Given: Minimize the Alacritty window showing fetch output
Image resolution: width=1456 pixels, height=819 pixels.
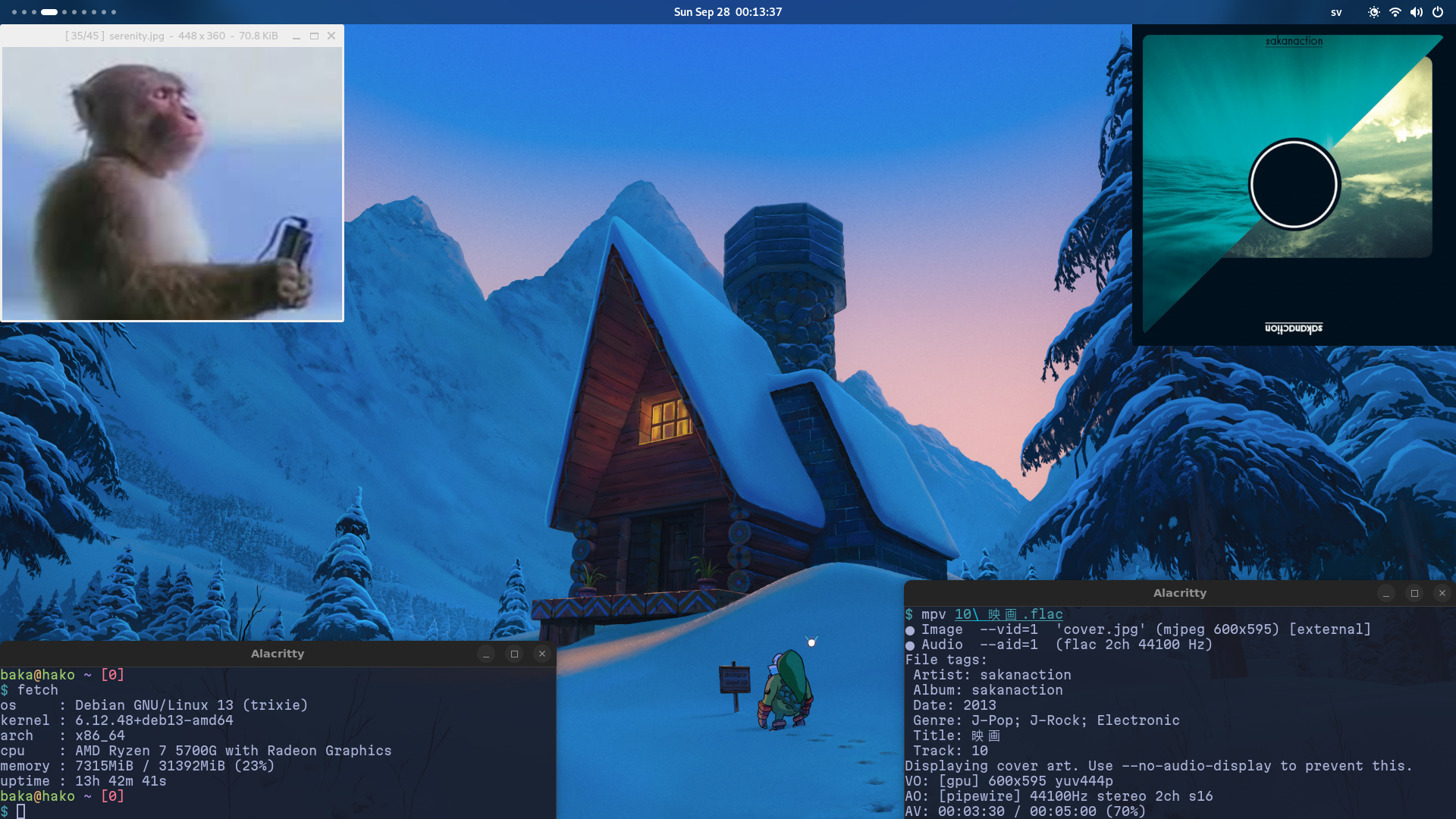Looking at the screenshot, I should [486, 654].
